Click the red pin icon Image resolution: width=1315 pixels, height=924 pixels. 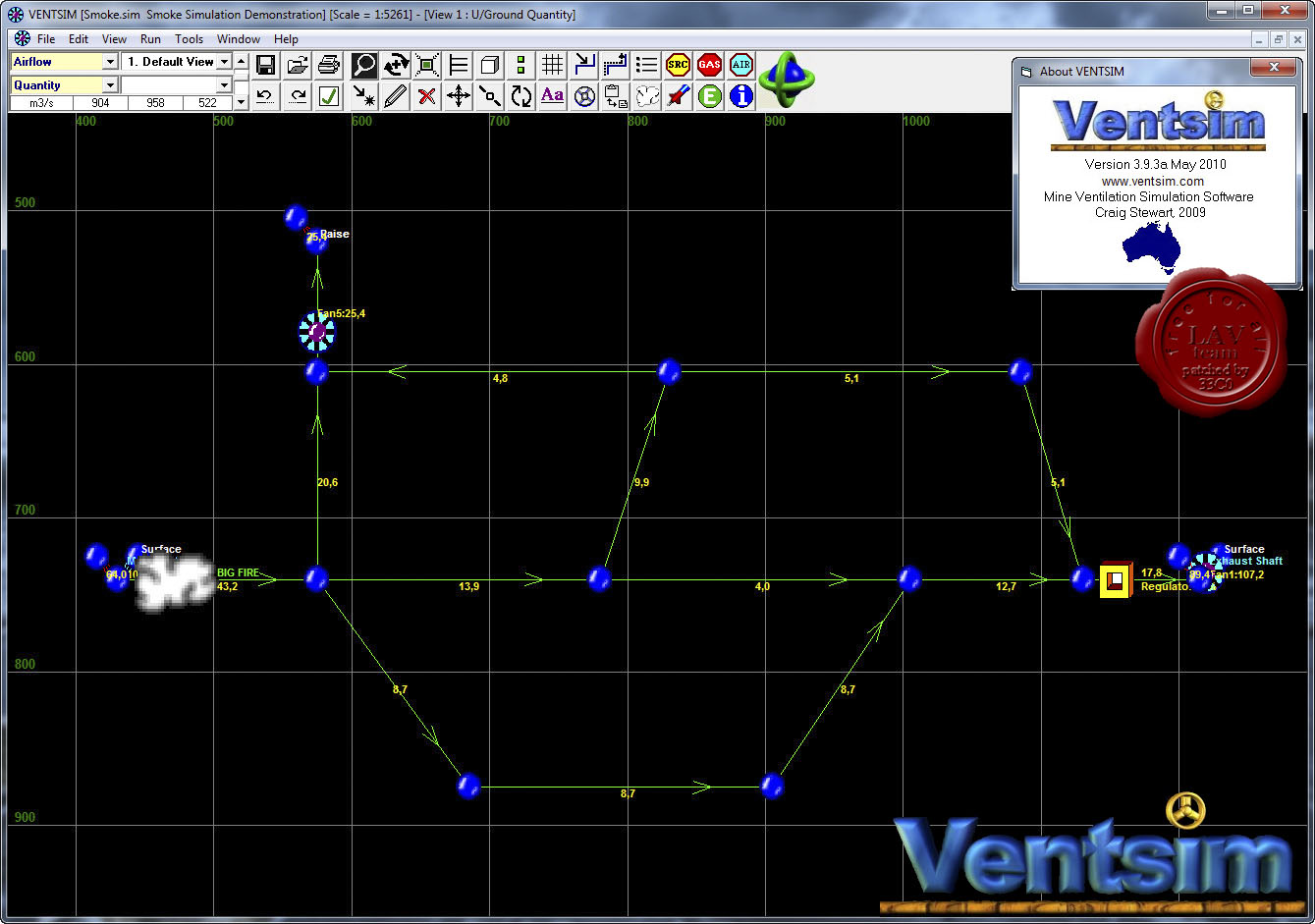678,96
